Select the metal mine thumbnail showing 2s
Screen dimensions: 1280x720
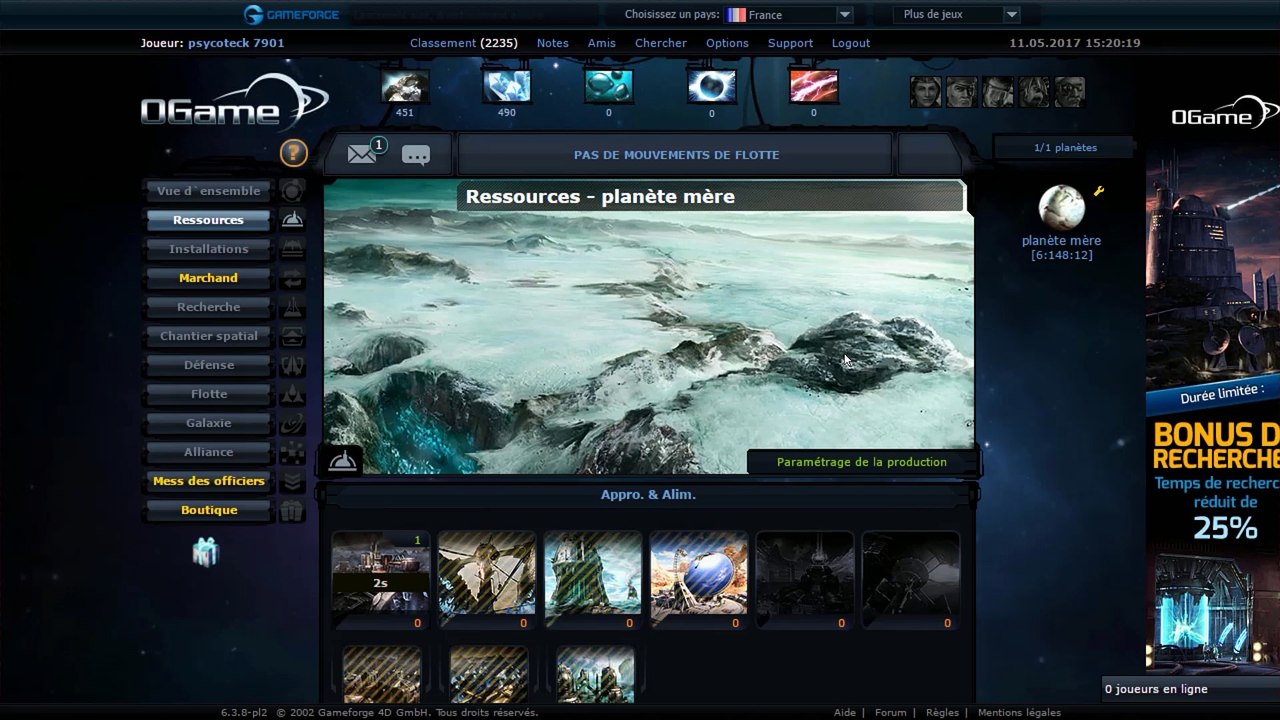tap(381, 581)
